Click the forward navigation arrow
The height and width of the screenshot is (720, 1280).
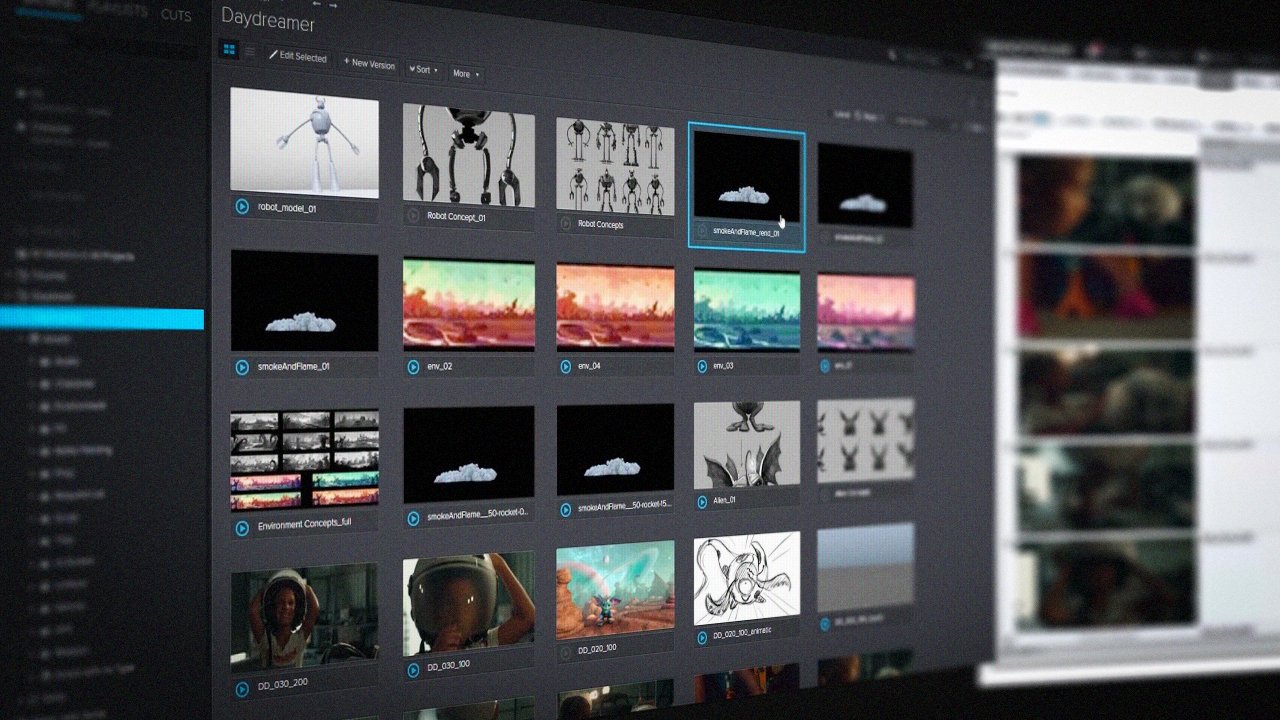pyautogui.click(x=333, y=6)
